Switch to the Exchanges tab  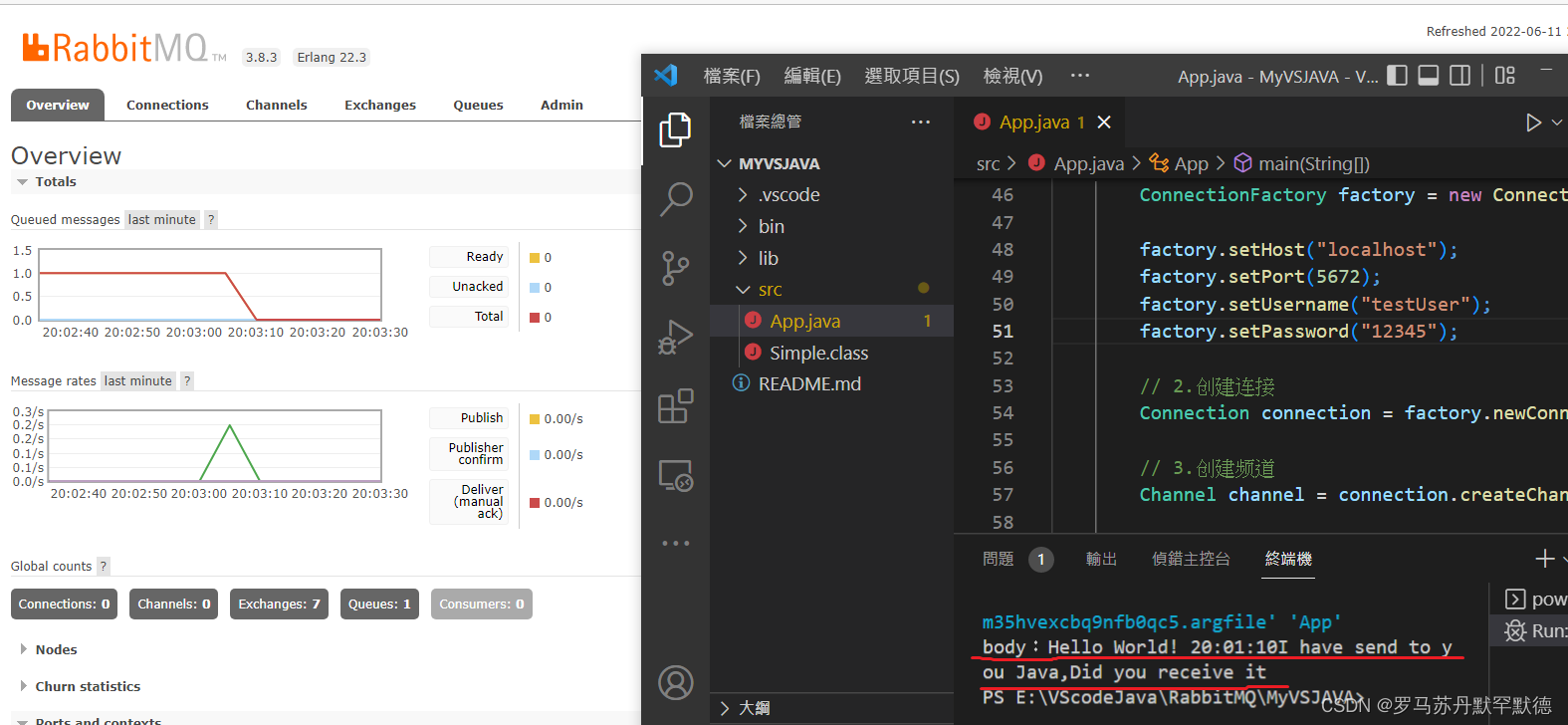tap(380, 105)
